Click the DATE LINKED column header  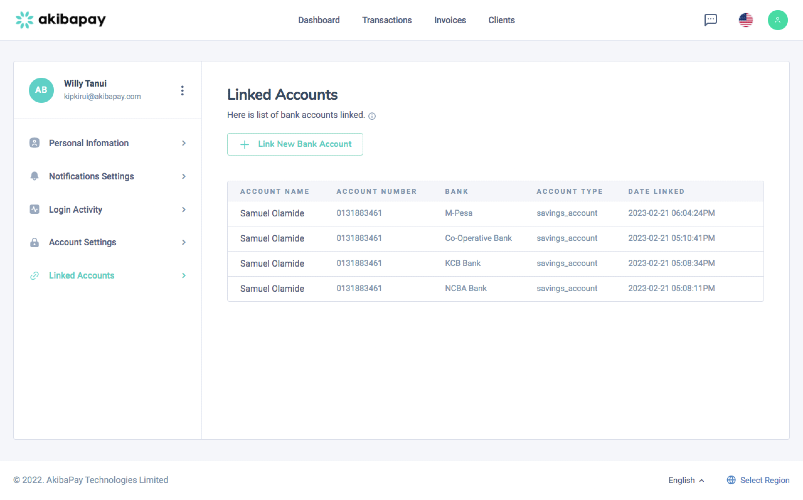pyautogui.click(x=656, y=192)
